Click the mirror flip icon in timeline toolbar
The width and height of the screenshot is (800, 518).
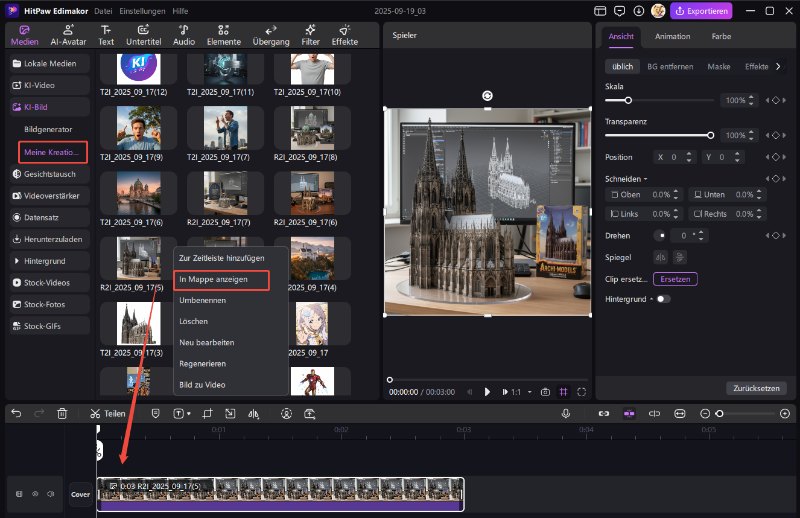tap(254, 413)
